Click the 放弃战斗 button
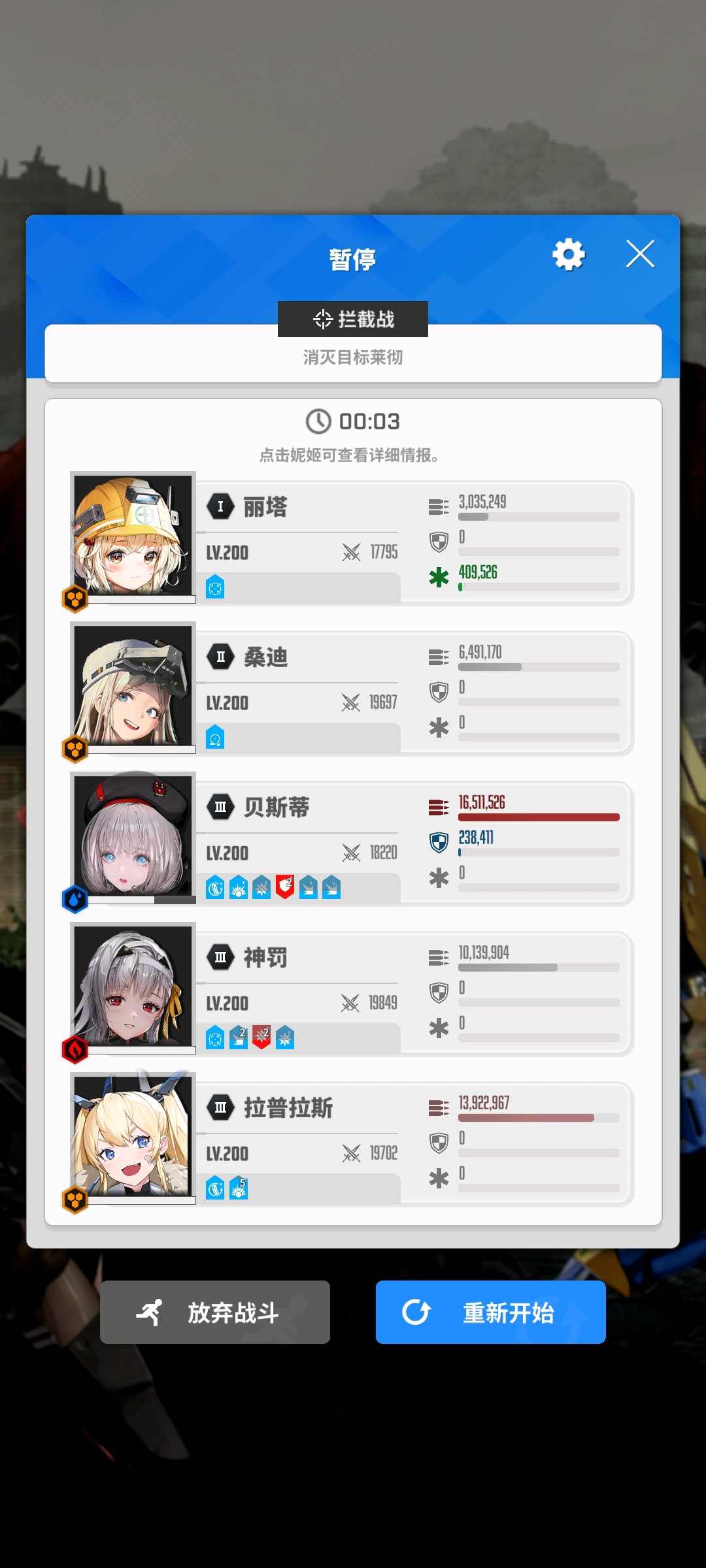Viewport: 706px width, 1568px height. (215, 1312)
